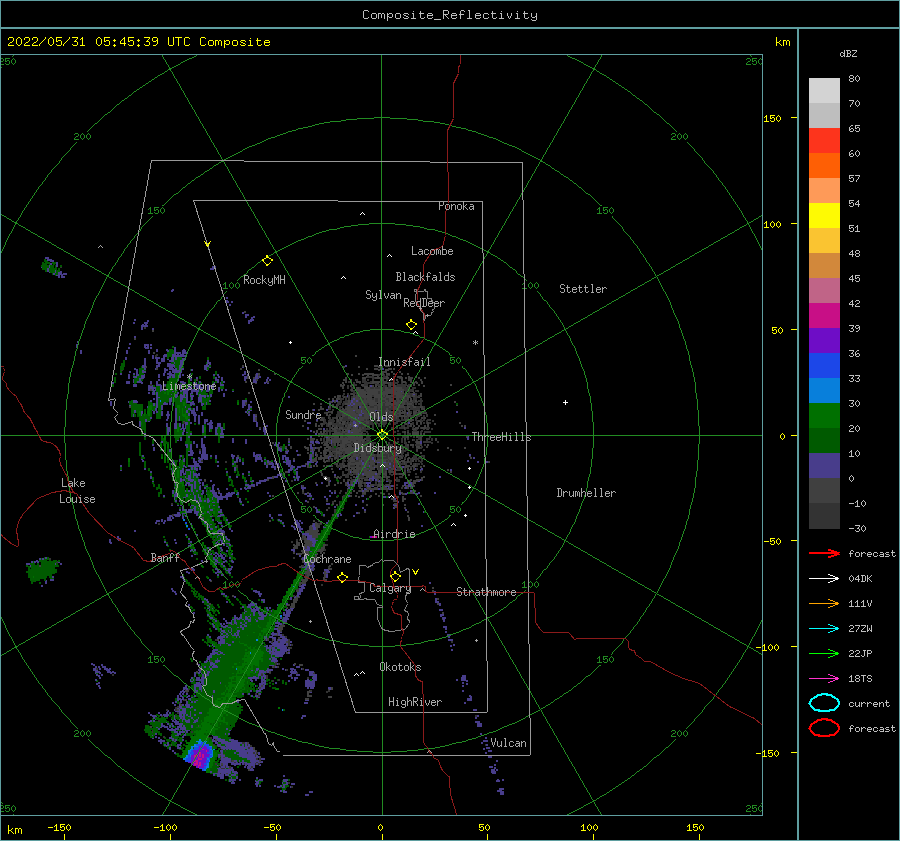
Task: Click the Innisfail label
Action: click(404, 362)
